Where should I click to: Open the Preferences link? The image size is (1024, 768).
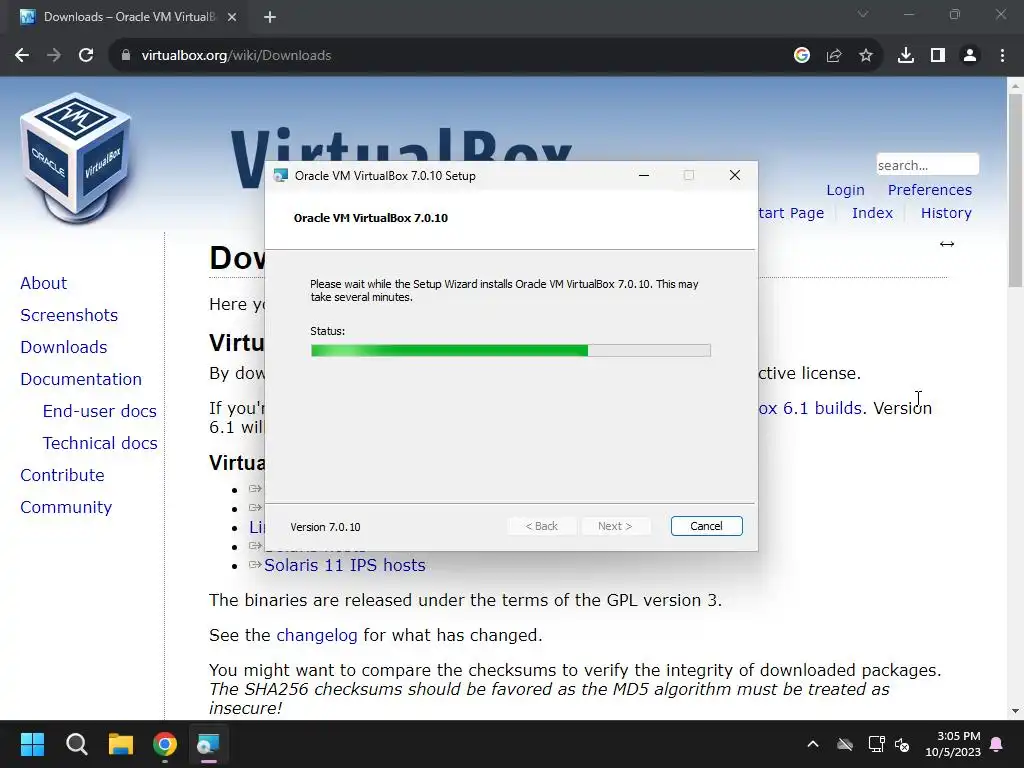[x=929, y=190]
